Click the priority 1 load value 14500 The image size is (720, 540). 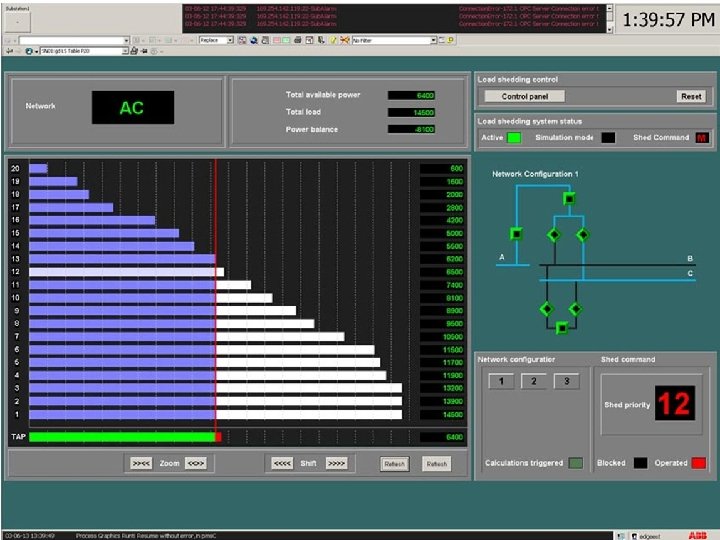tap(442, 415)
